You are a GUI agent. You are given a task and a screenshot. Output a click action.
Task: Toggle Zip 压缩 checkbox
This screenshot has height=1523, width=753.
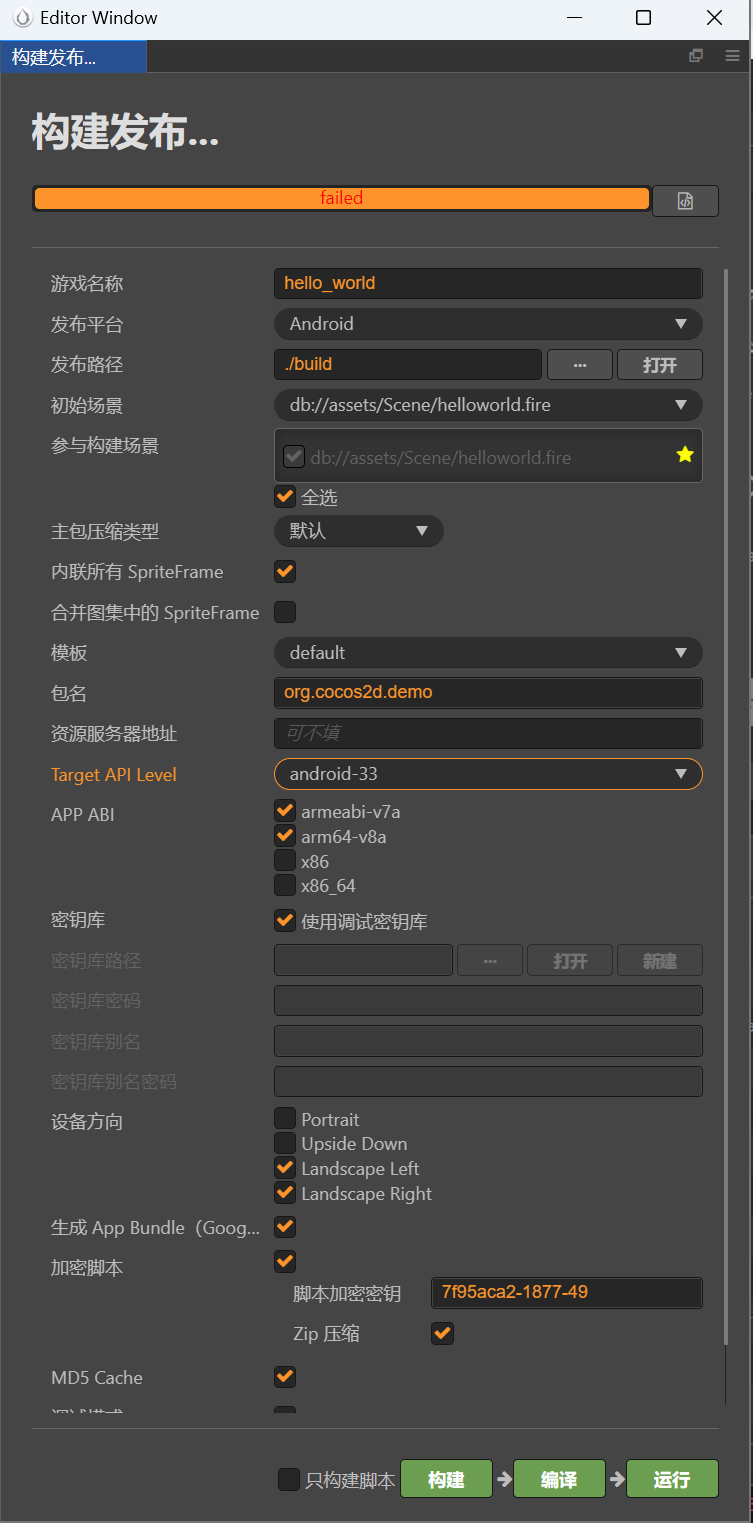tap(442, 1333)
